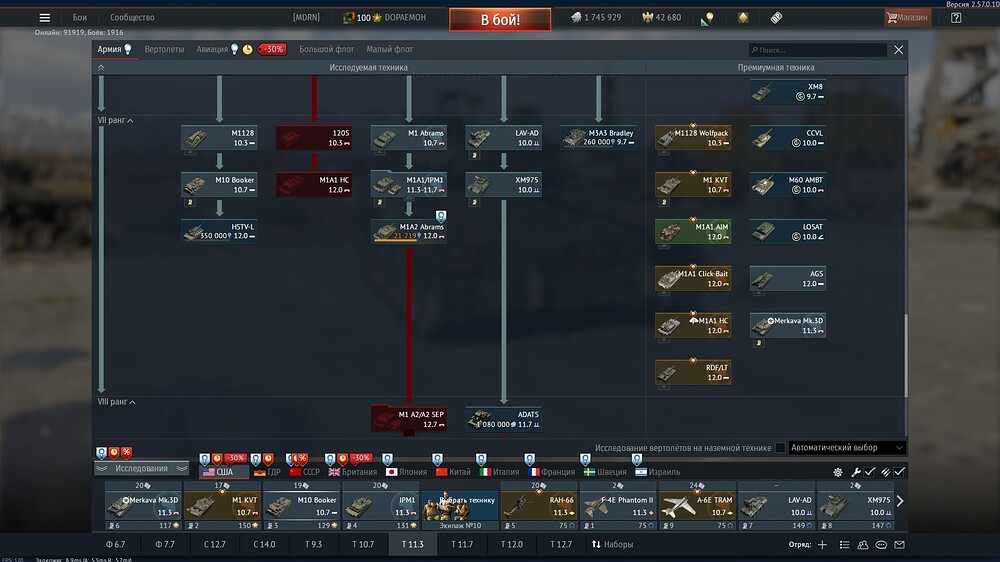This screenshot has height=562, width=1000.
Task: Click the Golden Eagles balance 42 680
Action: coord(662,18)
